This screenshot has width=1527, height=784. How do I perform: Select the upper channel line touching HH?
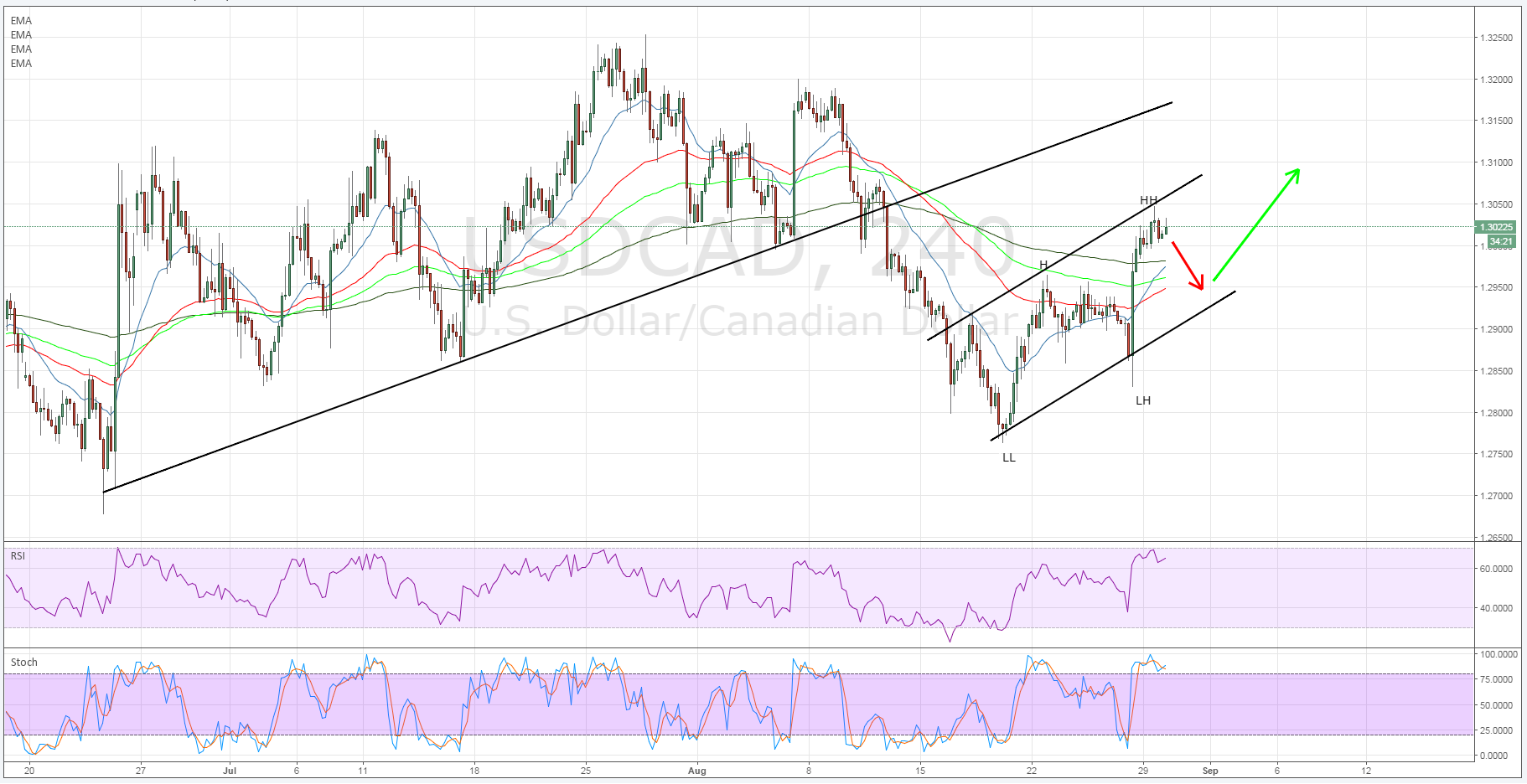pos(1064,257)
